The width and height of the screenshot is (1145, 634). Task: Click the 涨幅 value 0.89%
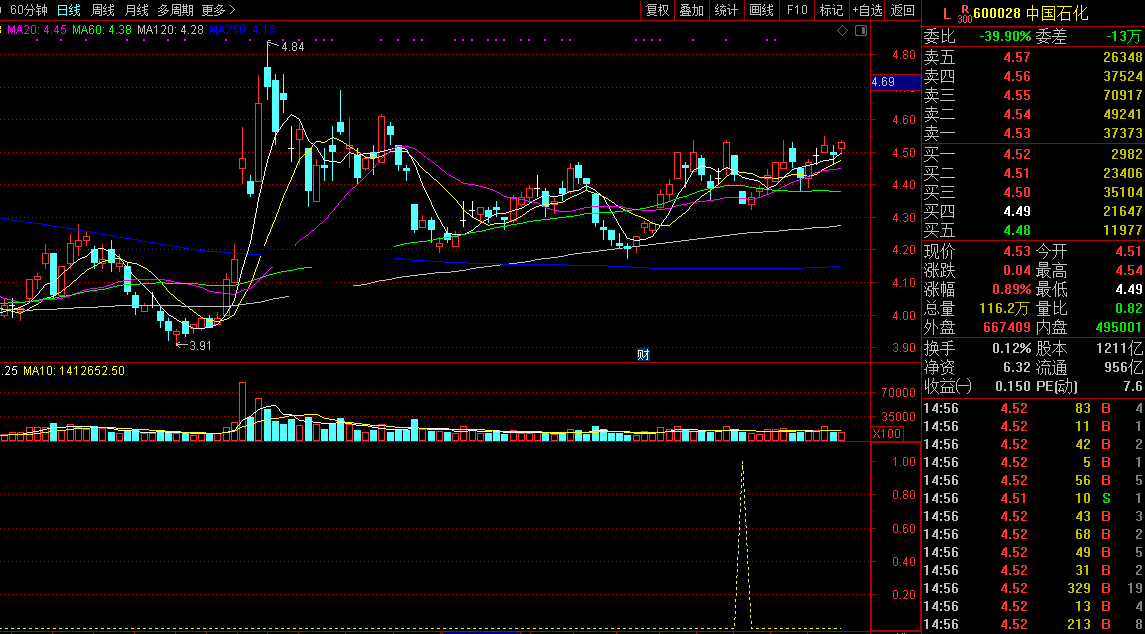click(1011, 290)
